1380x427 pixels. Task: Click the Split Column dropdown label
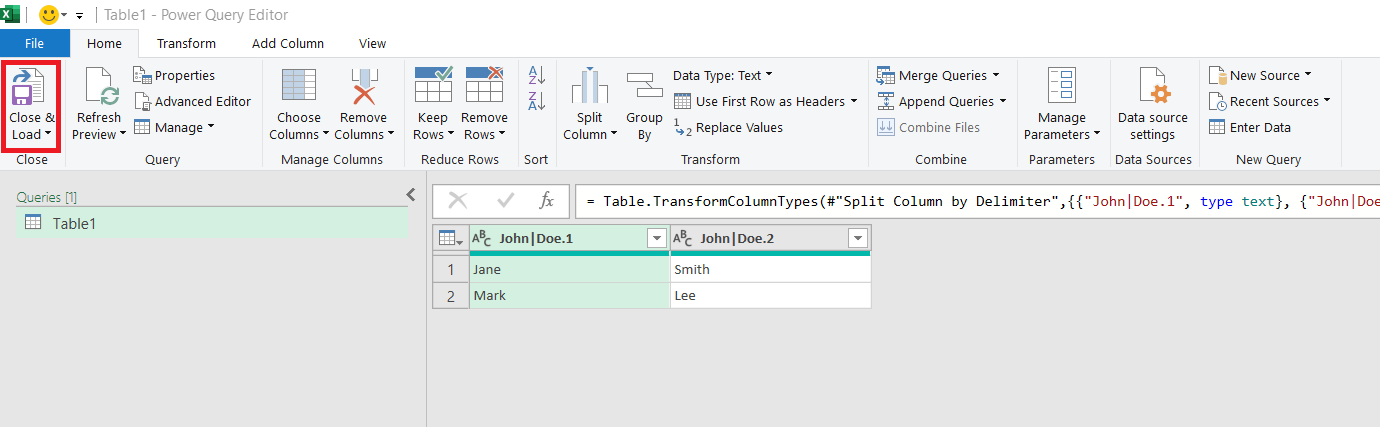pos(590,126)
